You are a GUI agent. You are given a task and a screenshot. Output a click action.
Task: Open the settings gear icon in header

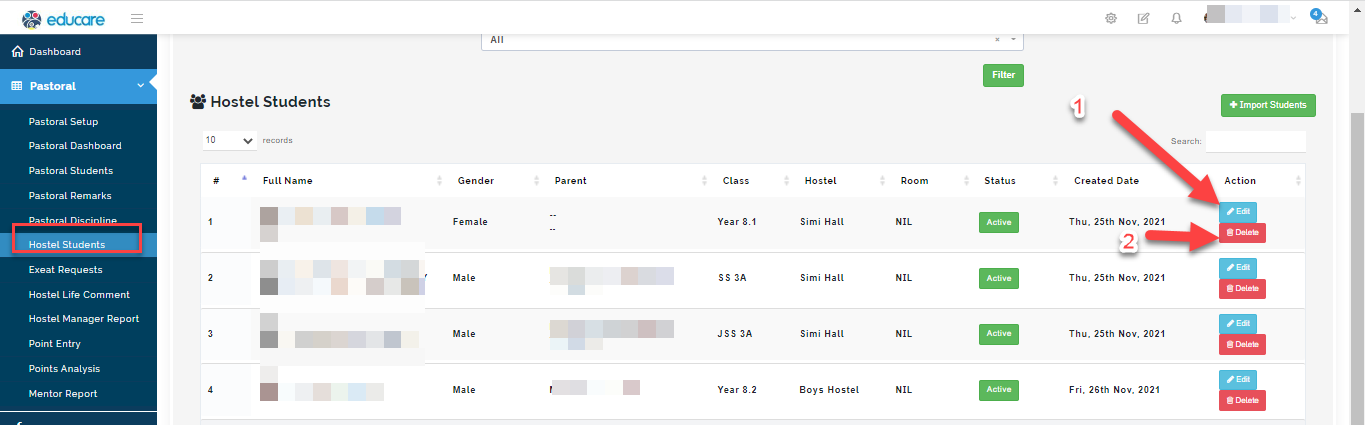pyautogui.click(x=1111, y=18)
